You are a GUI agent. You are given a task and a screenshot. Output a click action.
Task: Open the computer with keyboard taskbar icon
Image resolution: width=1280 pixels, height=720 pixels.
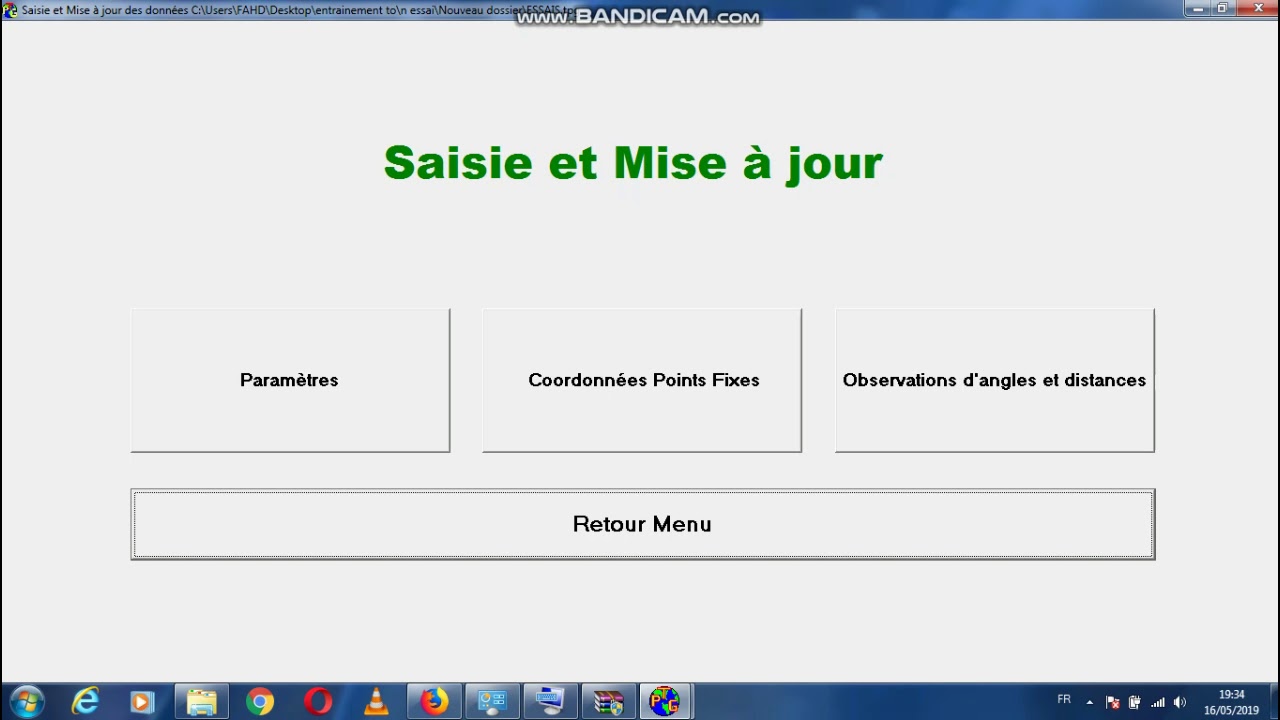click(x=550, y=702)
